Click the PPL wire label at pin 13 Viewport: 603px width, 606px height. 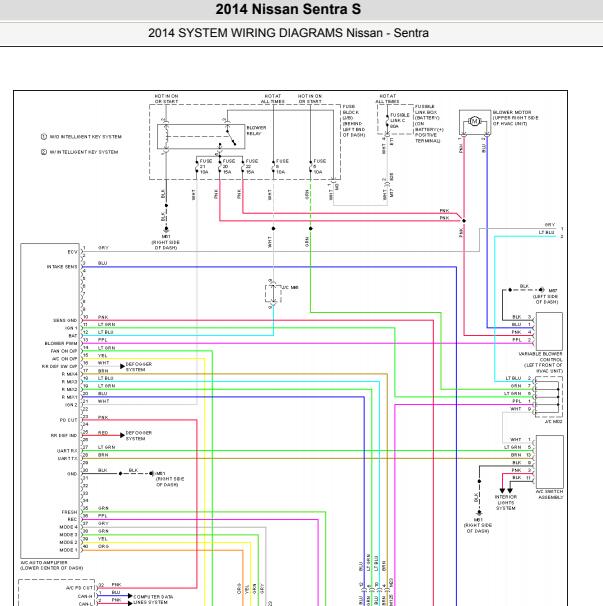coord(102,340)
